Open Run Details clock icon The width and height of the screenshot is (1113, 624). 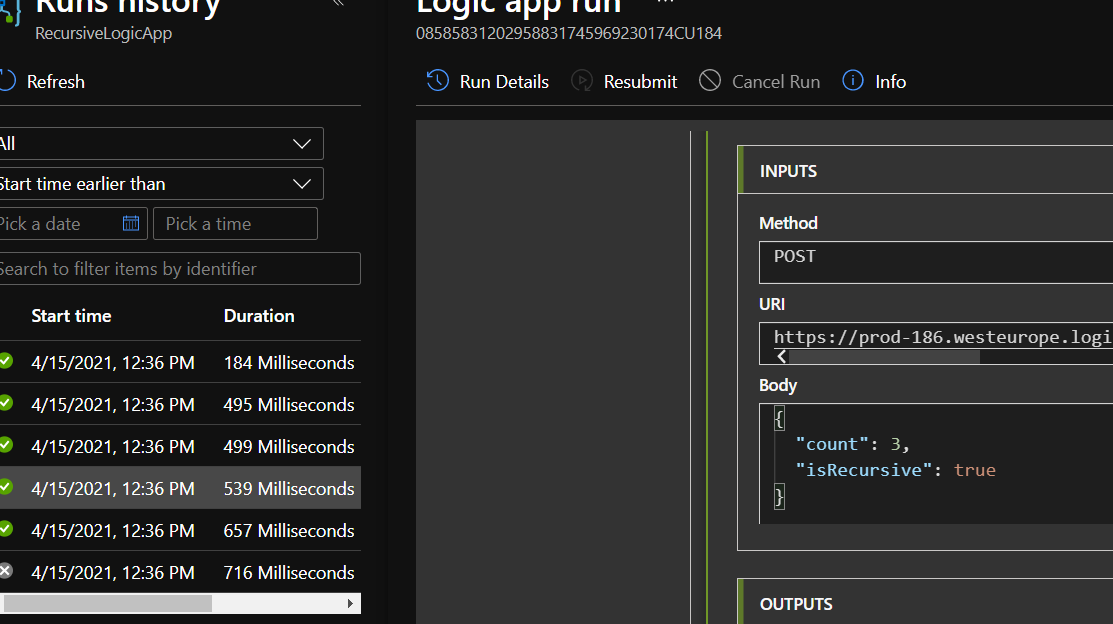(437, 81)
